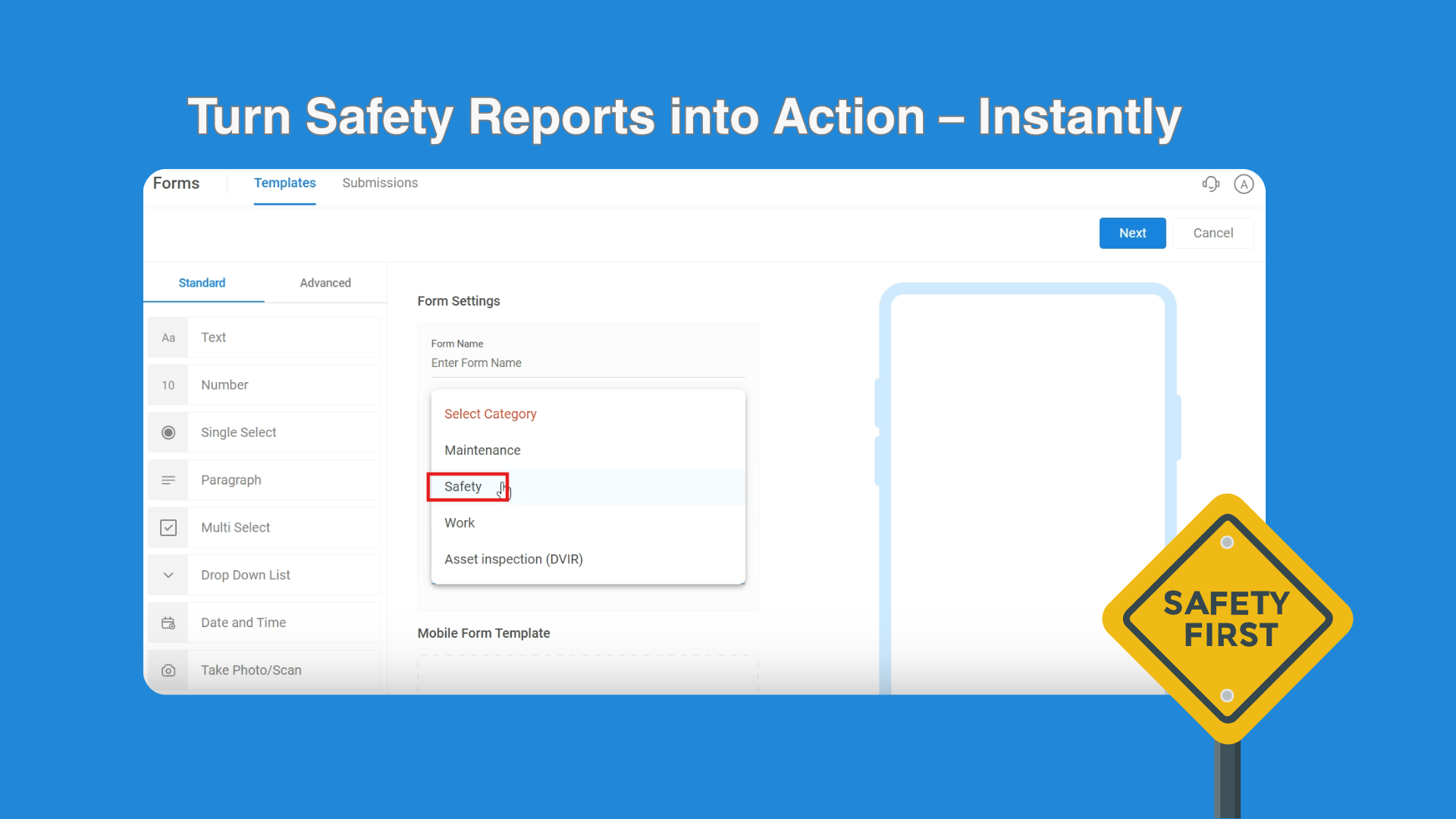Click the Single Select radio icon
1456x819 pixels.
coord(168,432)
